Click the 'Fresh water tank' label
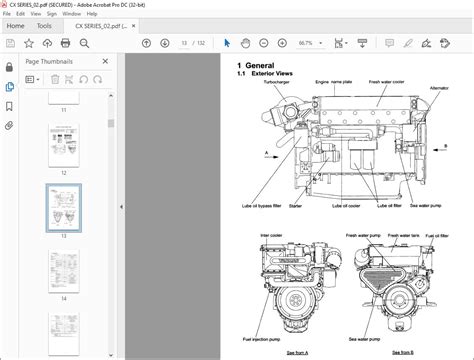 pos(403,235)
